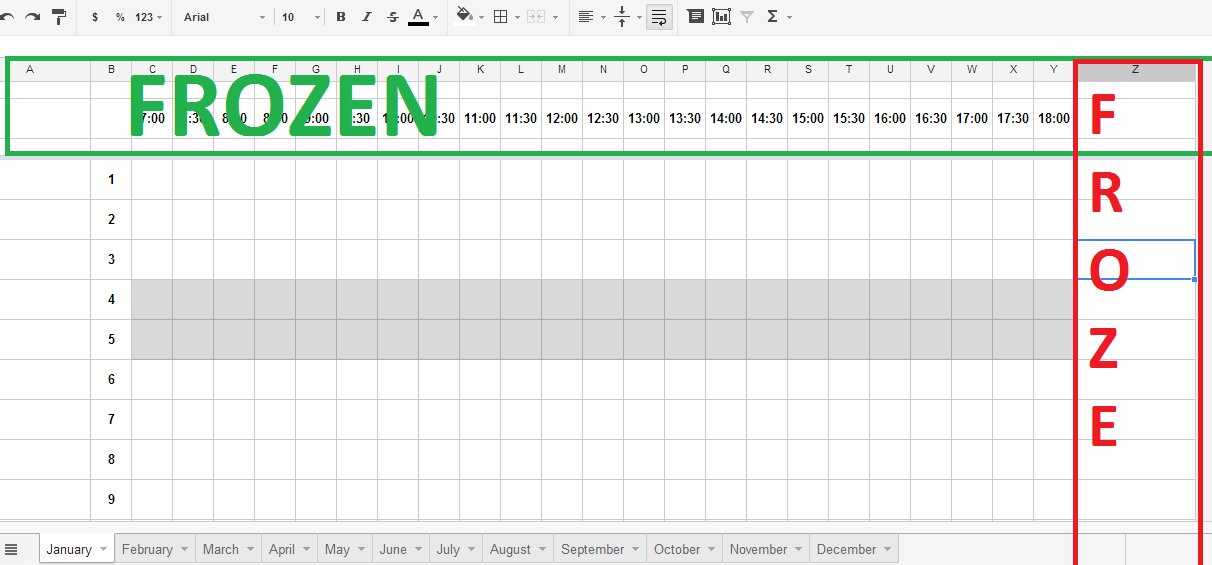
Task: Open the fill color paint bucket
Action: [x=464, y=17]
